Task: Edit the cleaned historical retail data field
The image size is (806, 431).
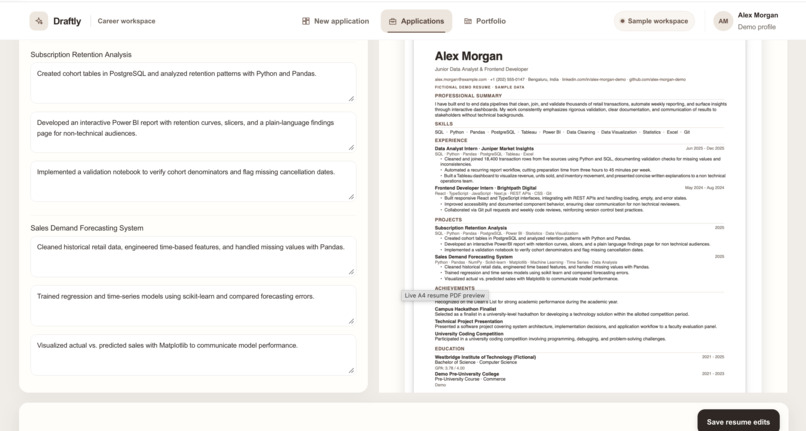Action: (193, 256)
